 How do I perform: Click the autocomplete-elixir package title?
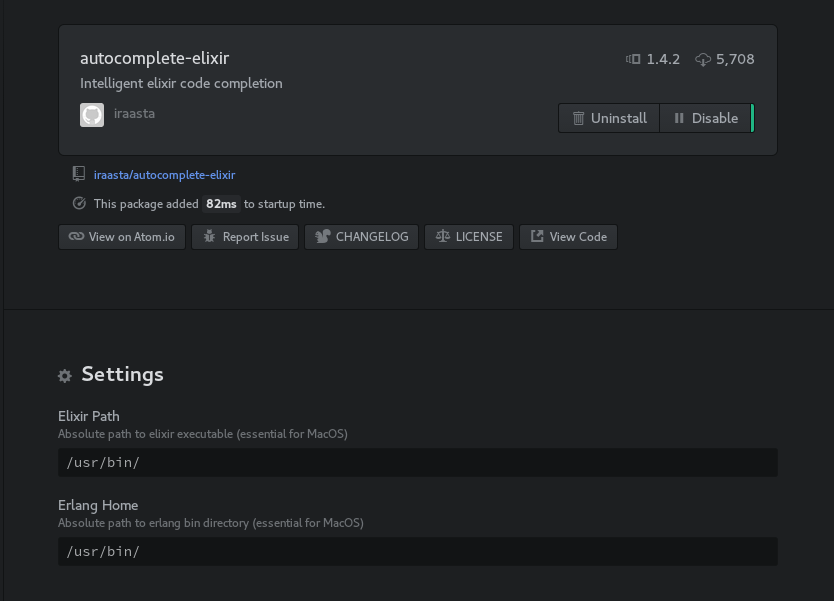[155, 58]
